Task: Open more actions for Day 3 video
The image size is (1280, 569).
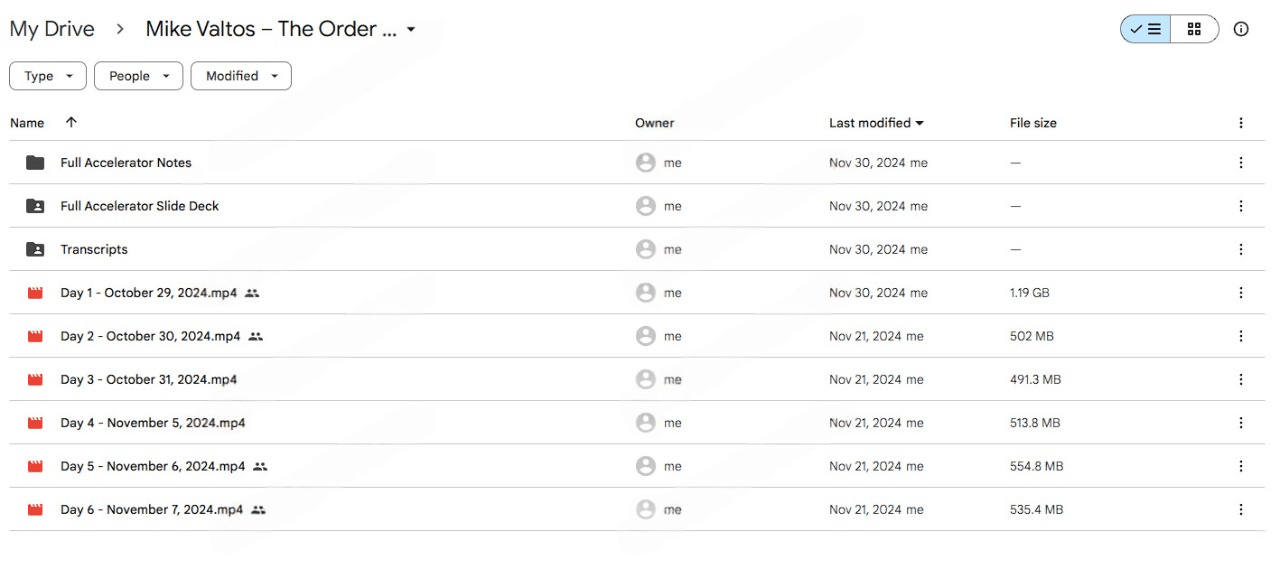Action: 1241,379
